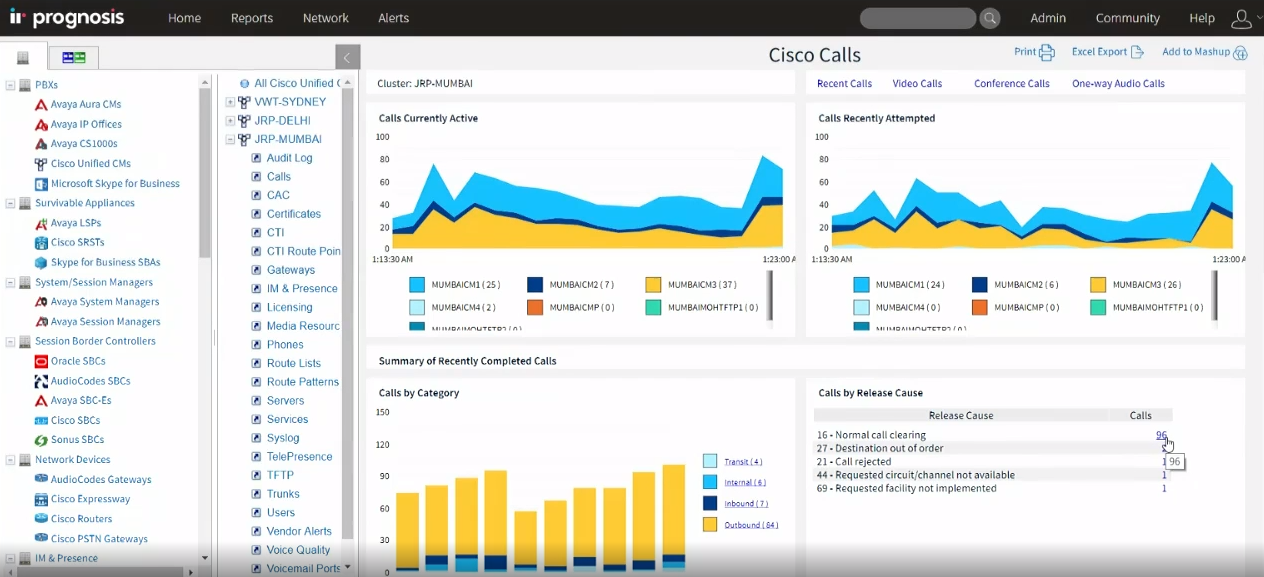Collapse the PBXs tree group

coord(11,85)
